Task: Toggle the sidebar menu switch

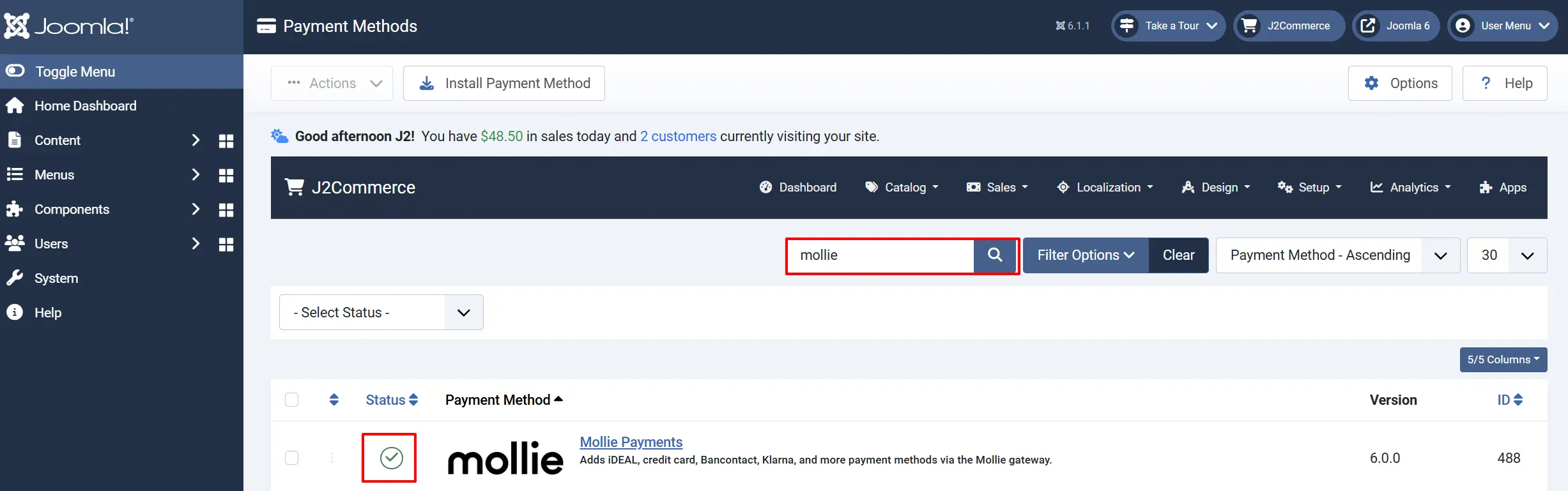Action: (x=15, y=71)
